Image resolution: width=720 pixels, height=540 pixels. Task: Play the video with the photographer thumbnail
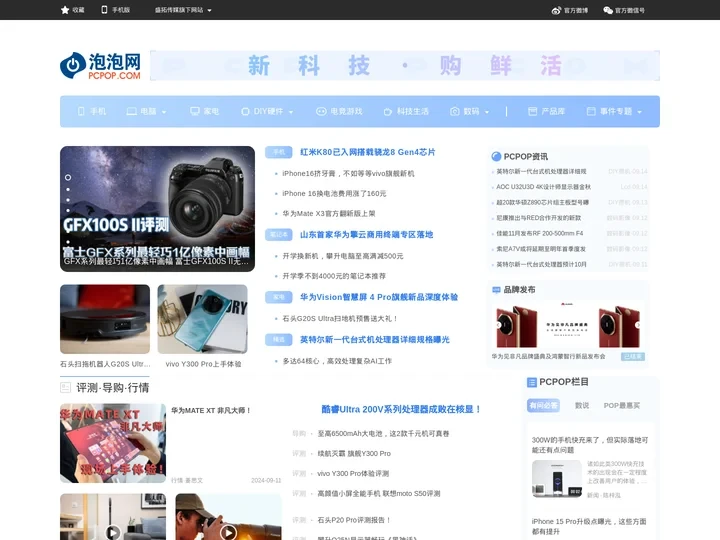tap(228, 532)
